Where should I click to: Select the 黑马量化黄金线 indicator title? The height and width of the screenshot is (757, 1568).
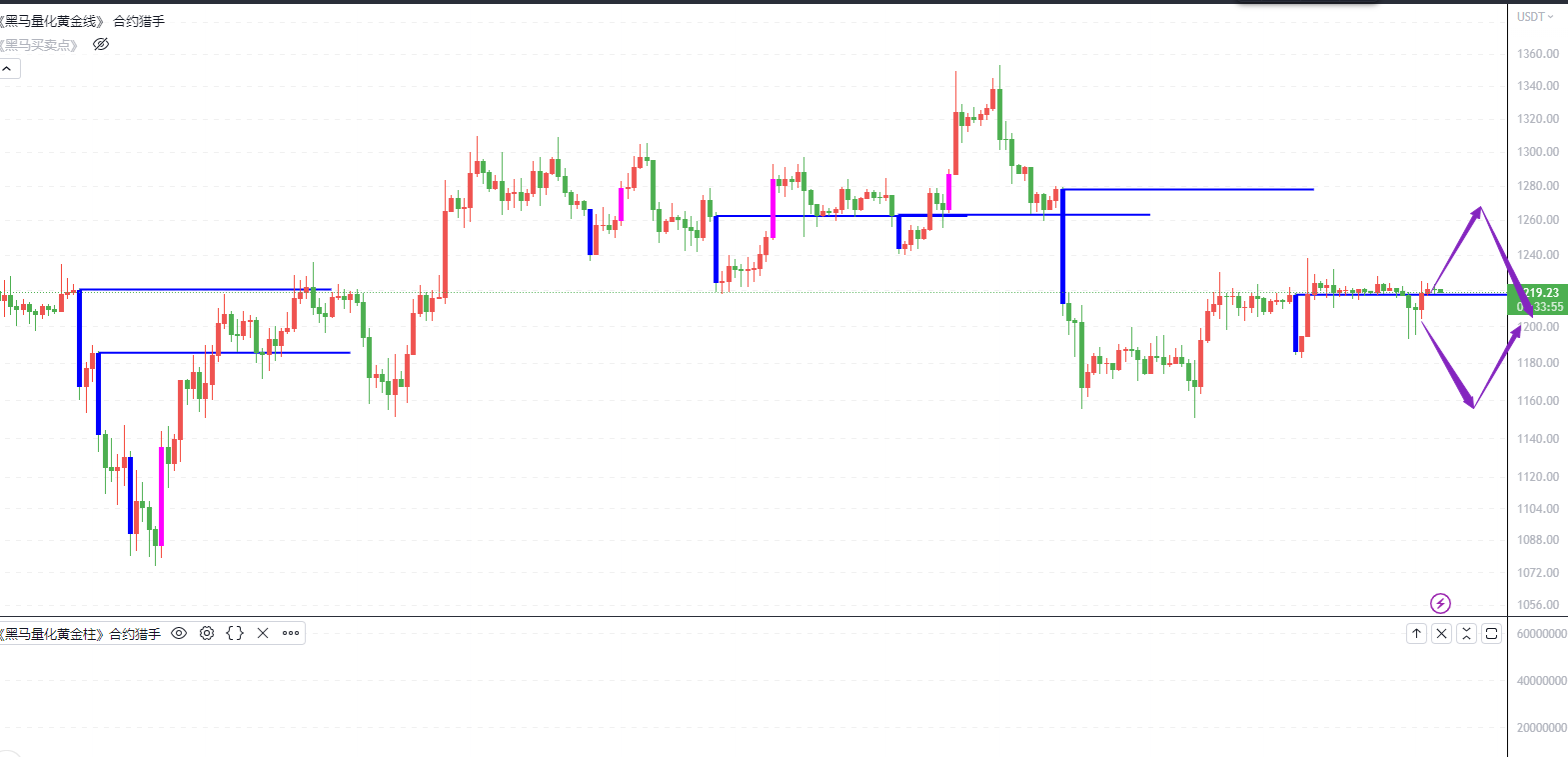coord(52,21)
